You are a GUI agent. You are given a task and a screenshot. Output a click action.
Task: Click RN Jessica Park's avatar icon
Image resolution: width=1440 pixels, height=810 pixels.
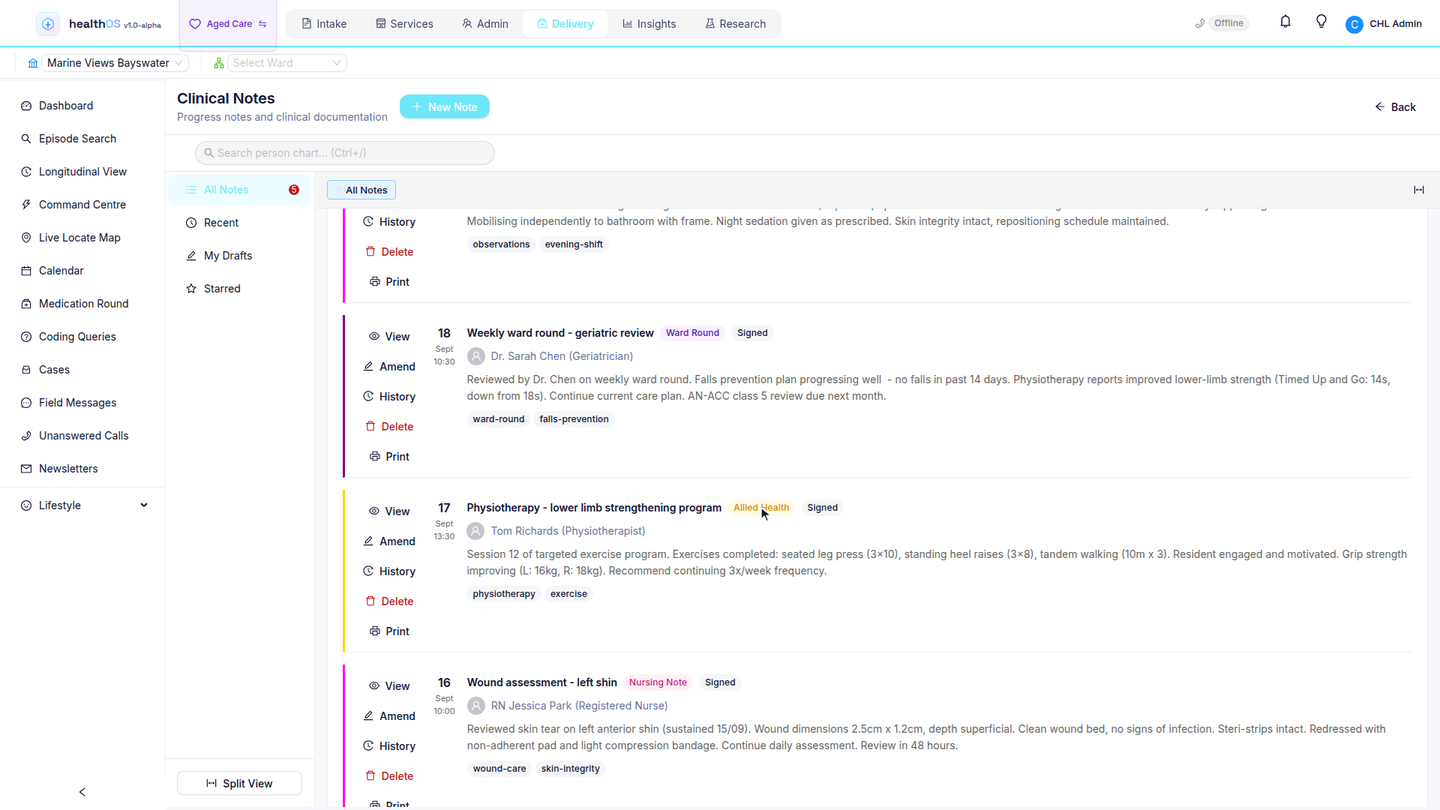(476, 706)
